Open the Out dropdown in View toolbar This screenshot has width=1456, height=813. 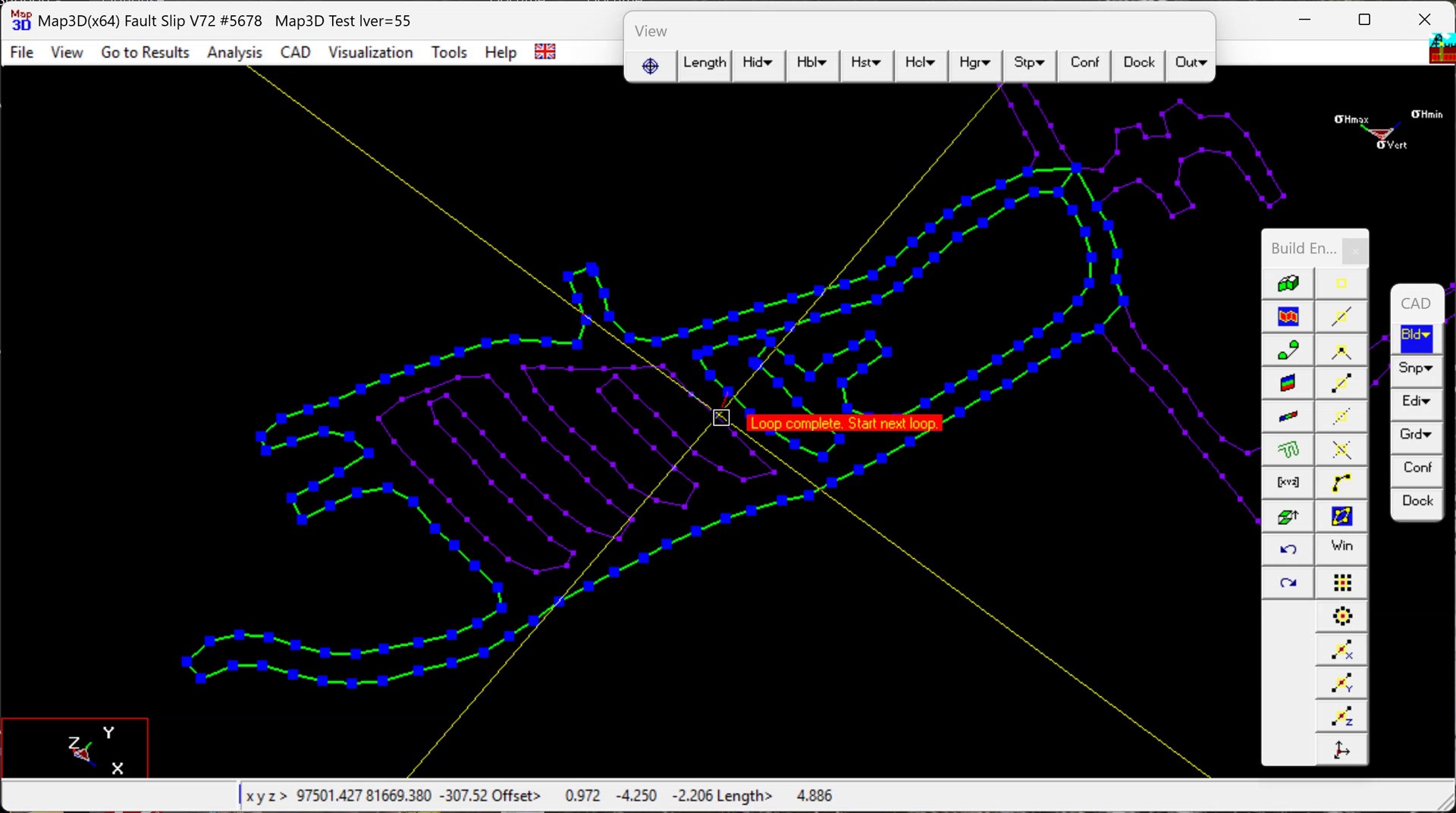pos(1190,63)
